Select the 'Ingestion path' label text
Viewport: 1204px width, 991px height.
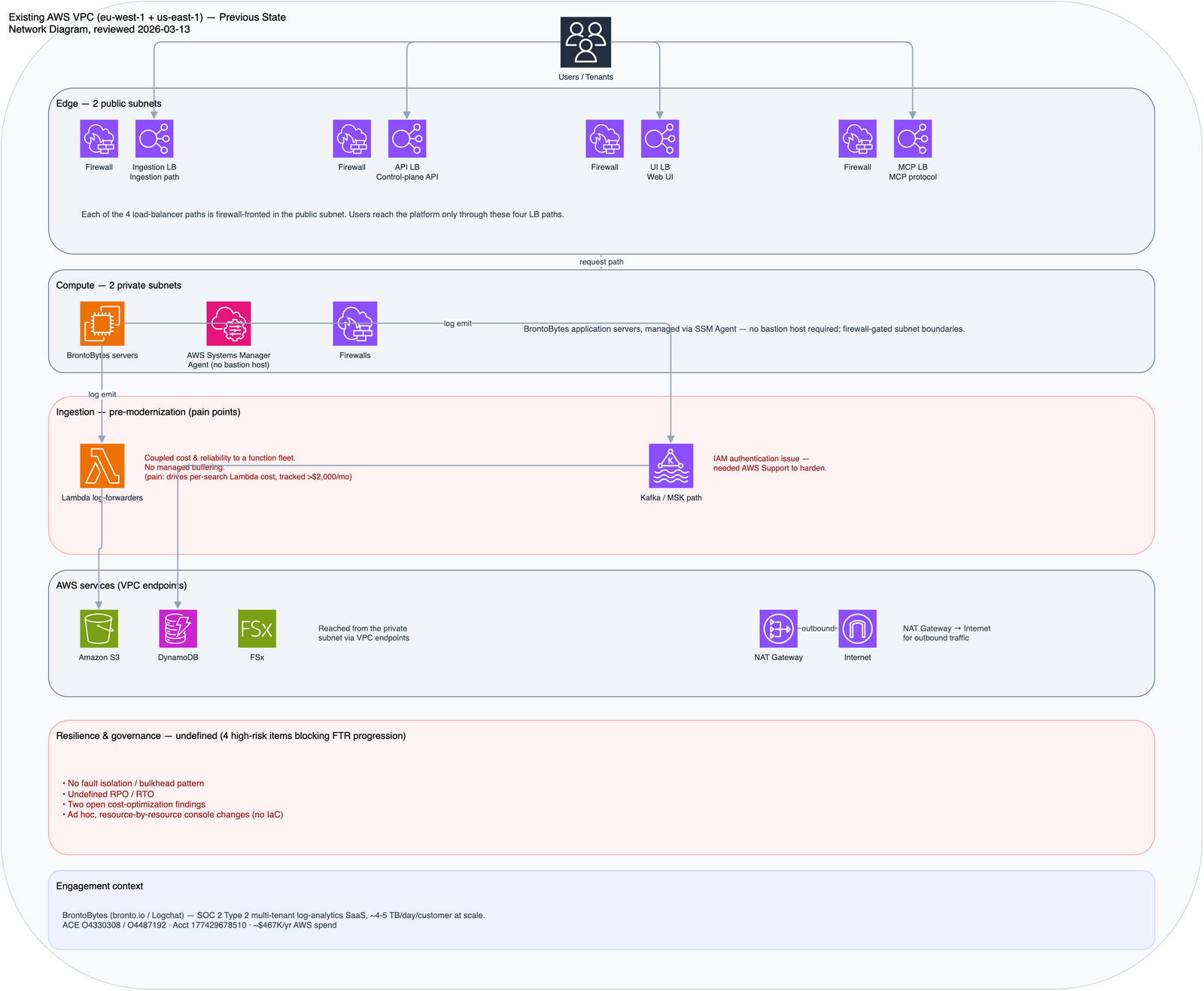coord(154,178)
